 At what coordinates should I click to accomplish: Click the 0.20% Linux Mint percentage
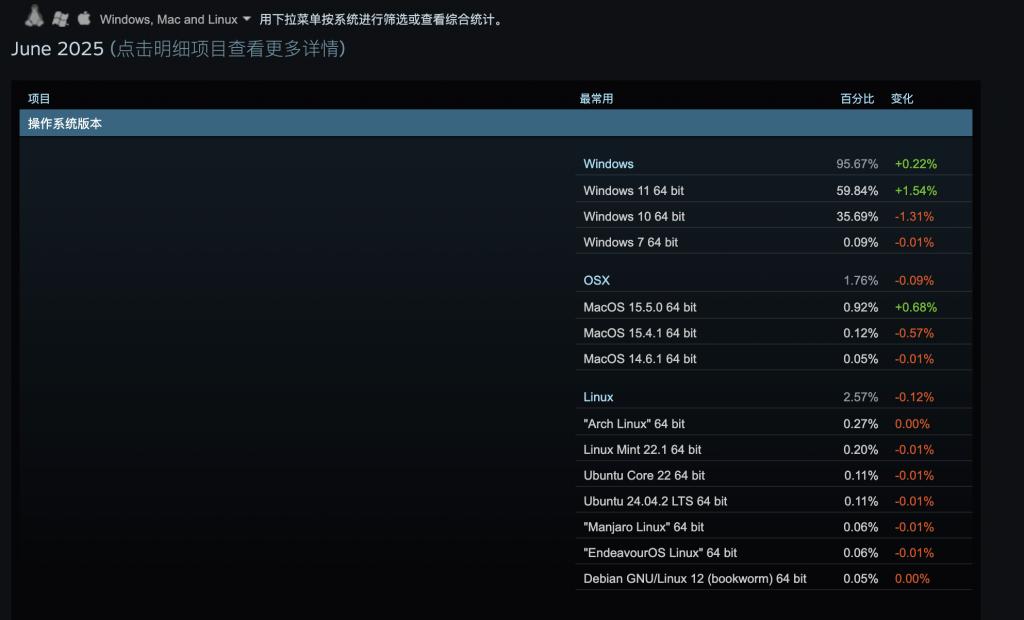click(x=861, y=449)
